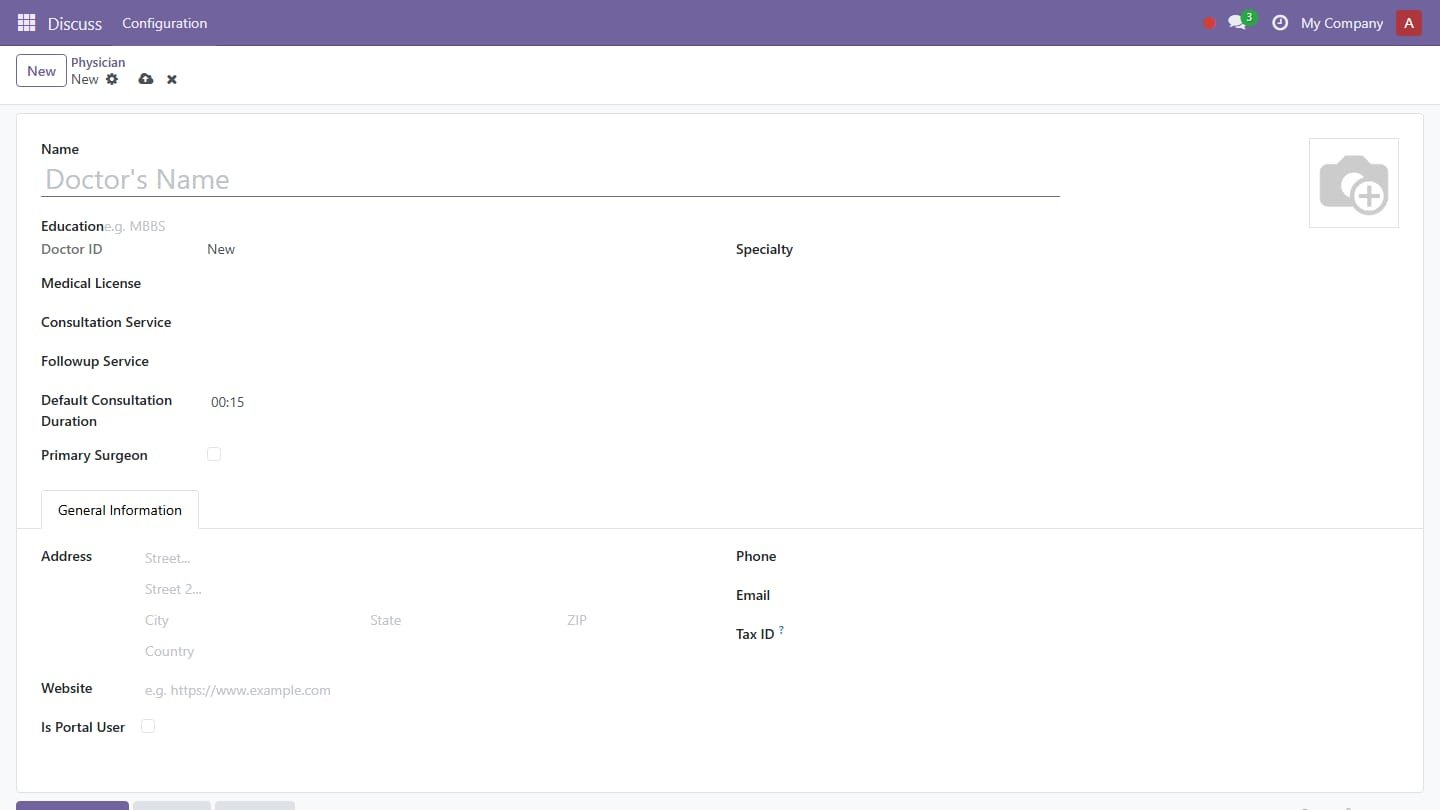This screenshot has width=1440, height=810.
Task: Discard changes with the X icon
Action: [x=172, y=79]
